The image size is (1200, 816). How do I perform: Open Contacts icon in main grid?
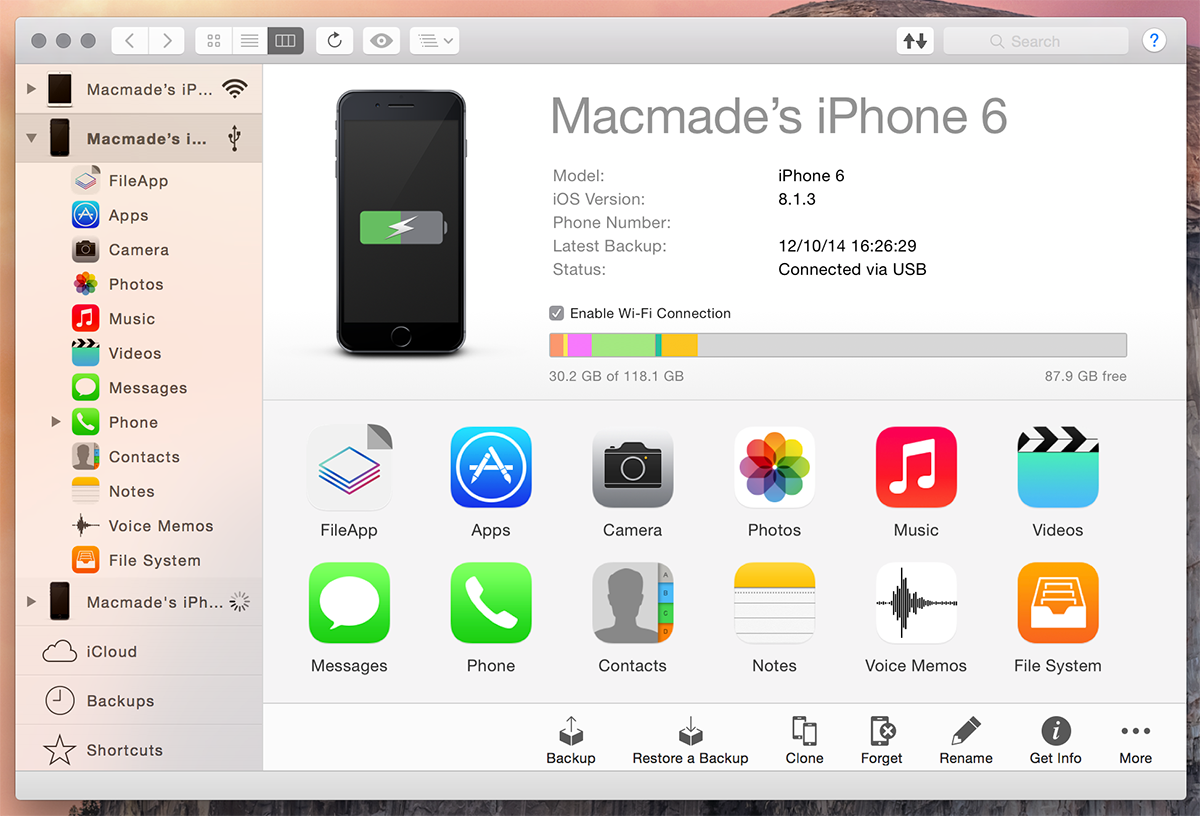pos(632,603)
